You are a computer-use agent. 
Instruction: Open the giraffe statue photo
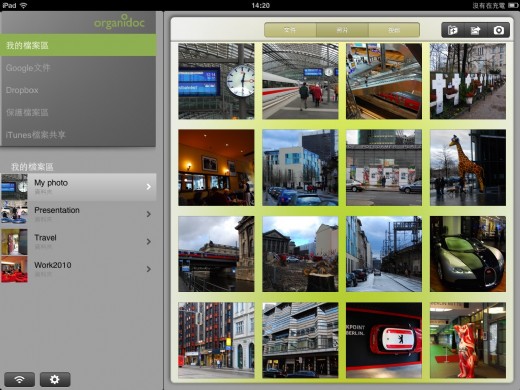[x=468, y=168]
